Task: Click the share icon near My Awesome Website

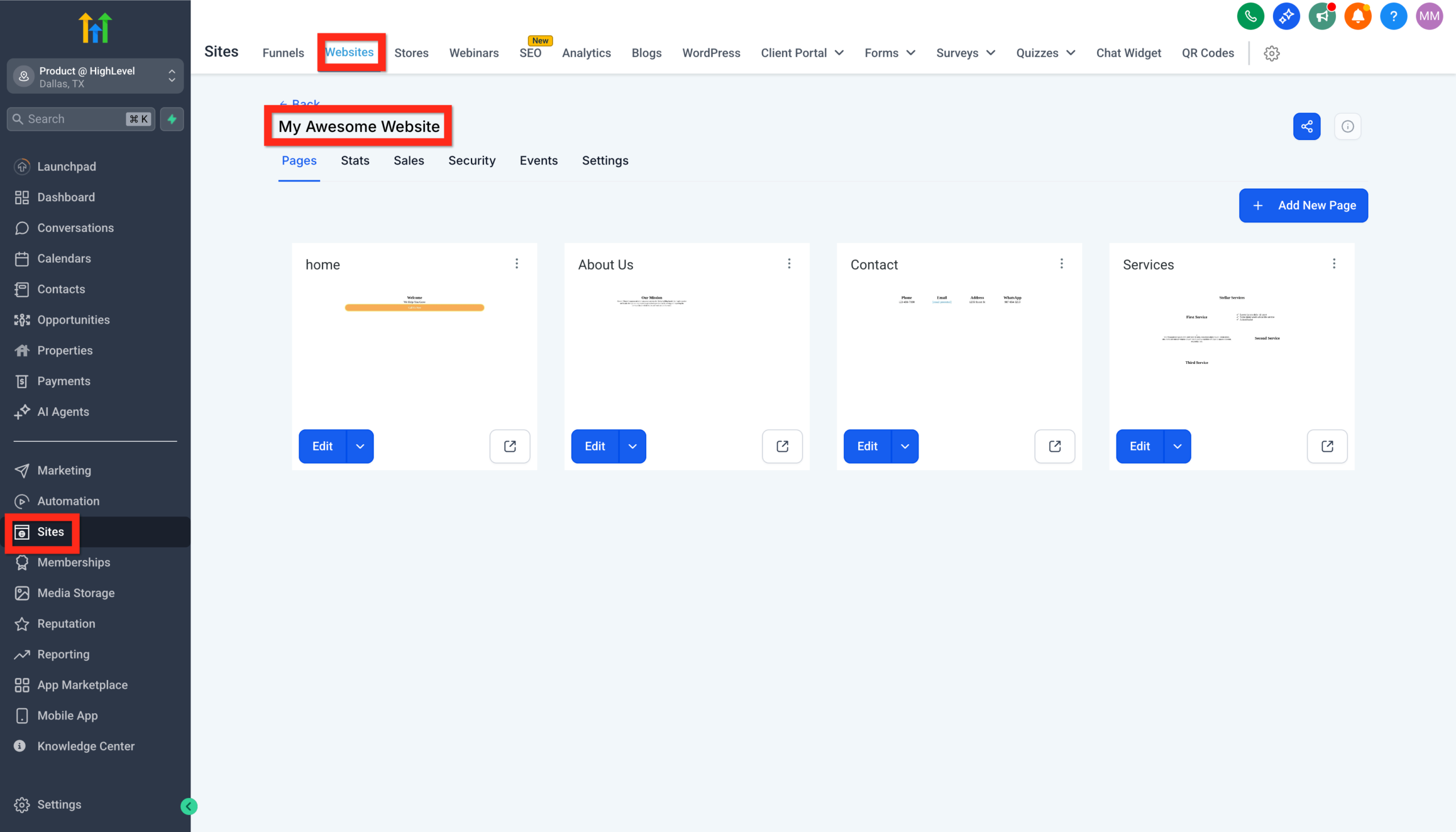Action: point(1307,126)
